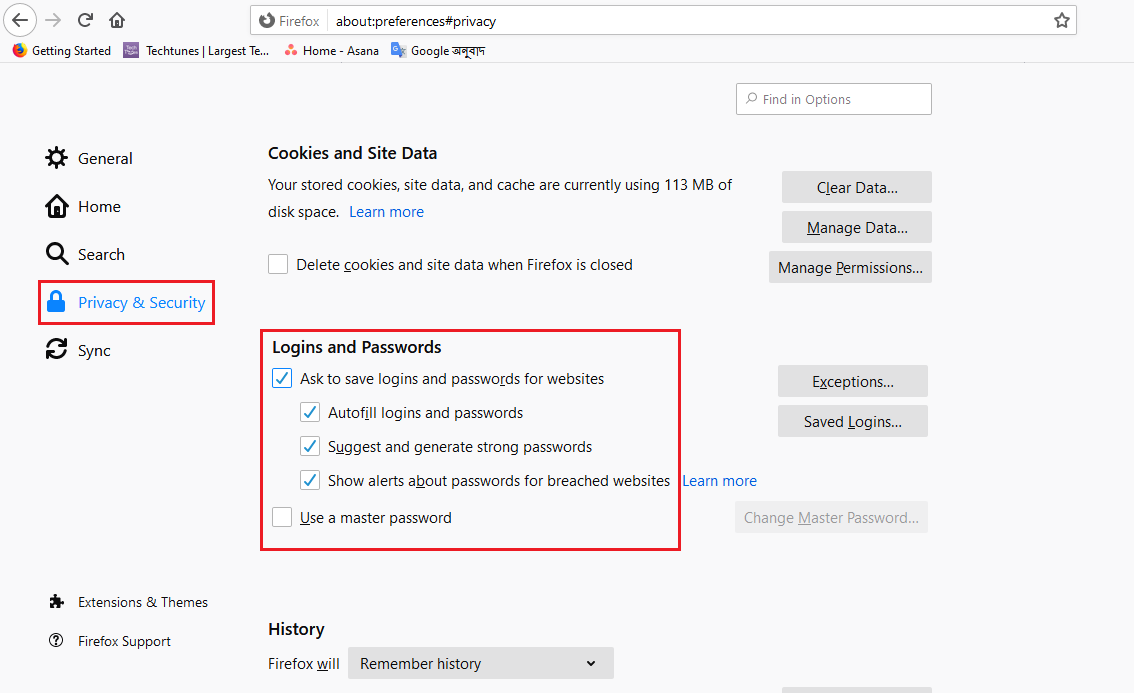Open Sync settings arrows icon
The width and height of the screenshot is (1134, 693).
(57, 350)
